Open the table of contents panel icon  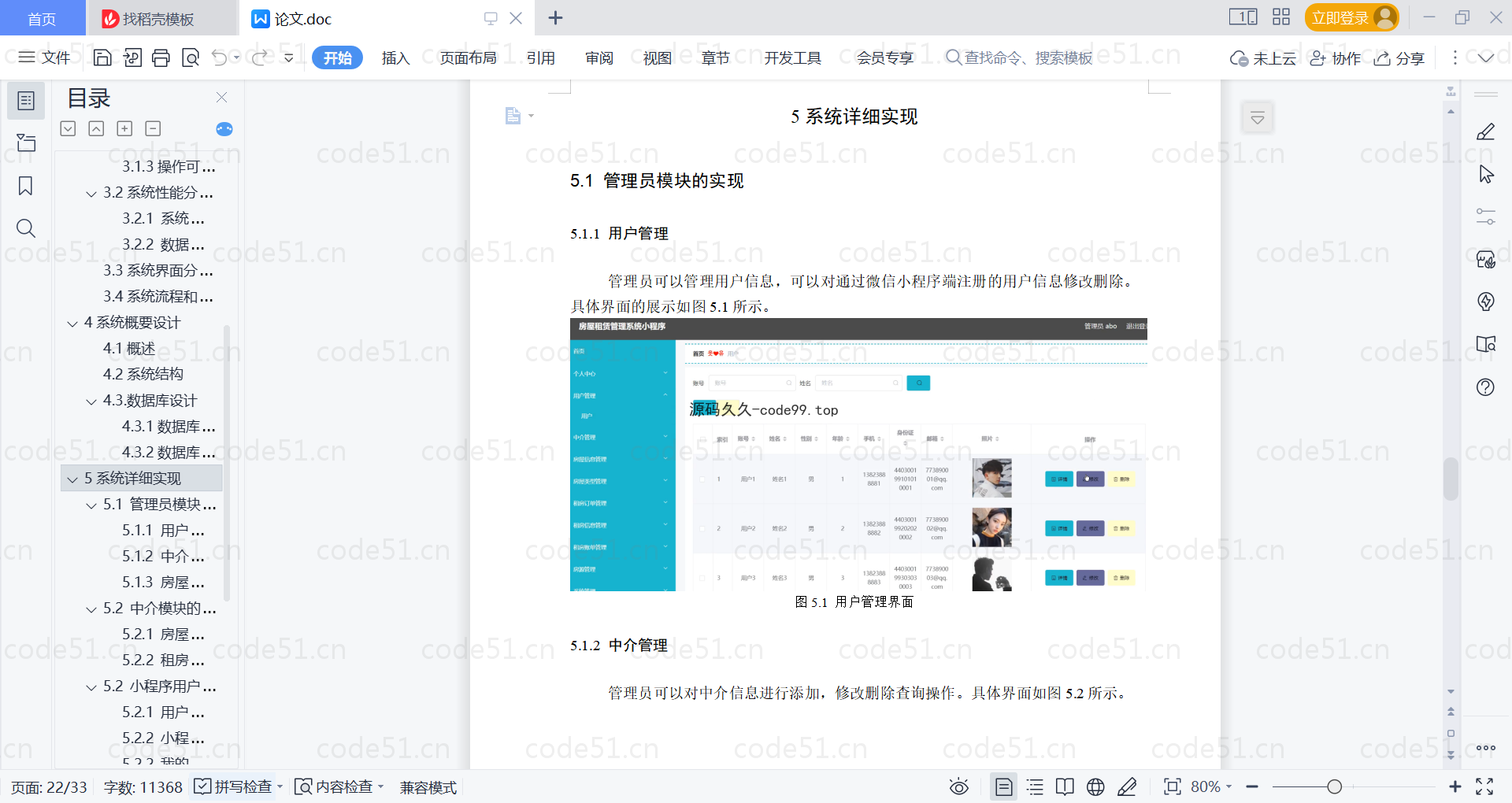tap(26, 101)
